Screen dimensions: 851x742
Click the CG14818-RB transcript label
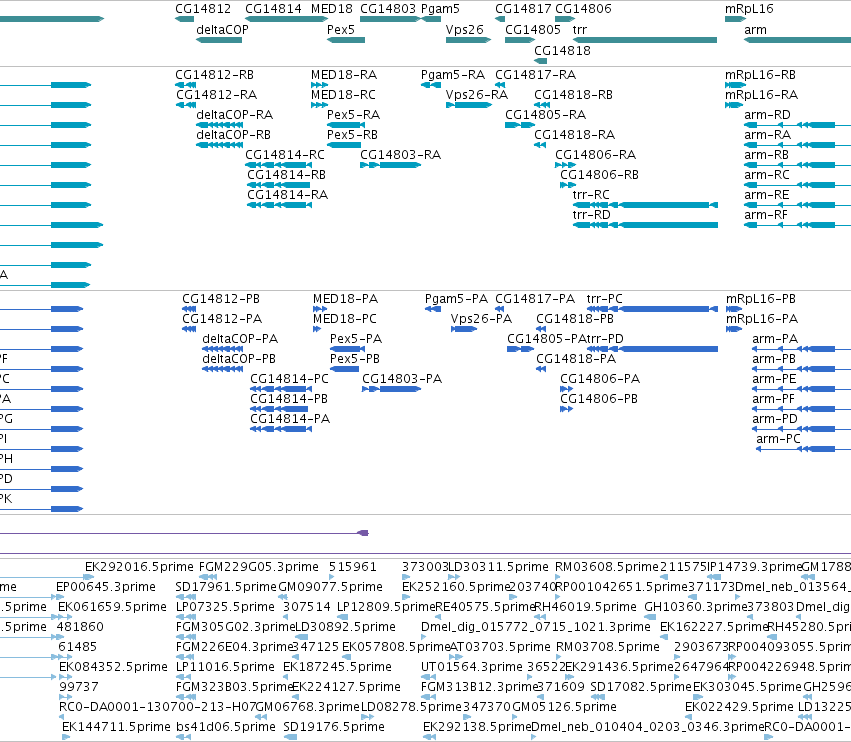pyautogui.click(x=573, y=94)
